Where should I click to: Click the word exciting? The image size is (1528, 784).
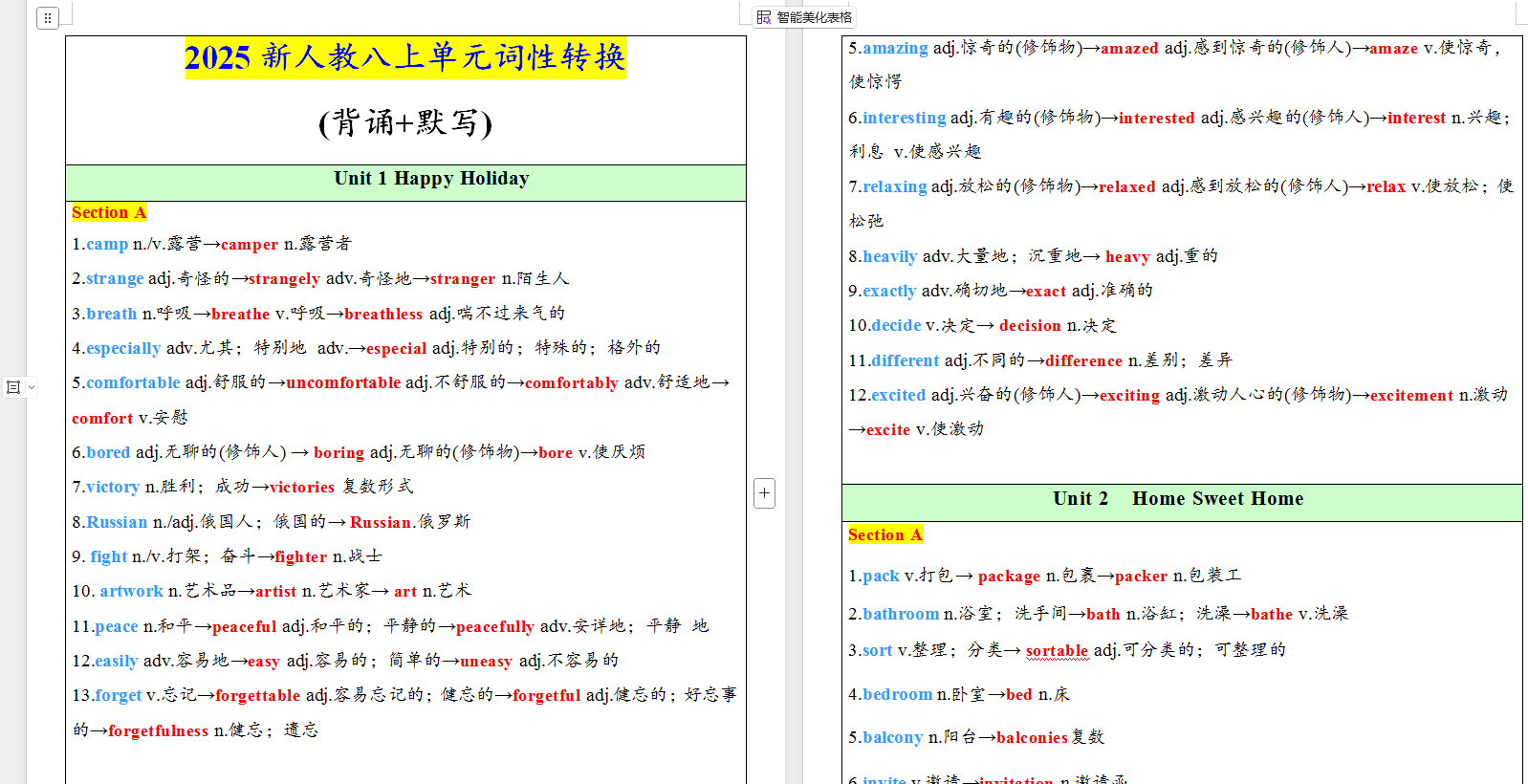point(1129,396)
